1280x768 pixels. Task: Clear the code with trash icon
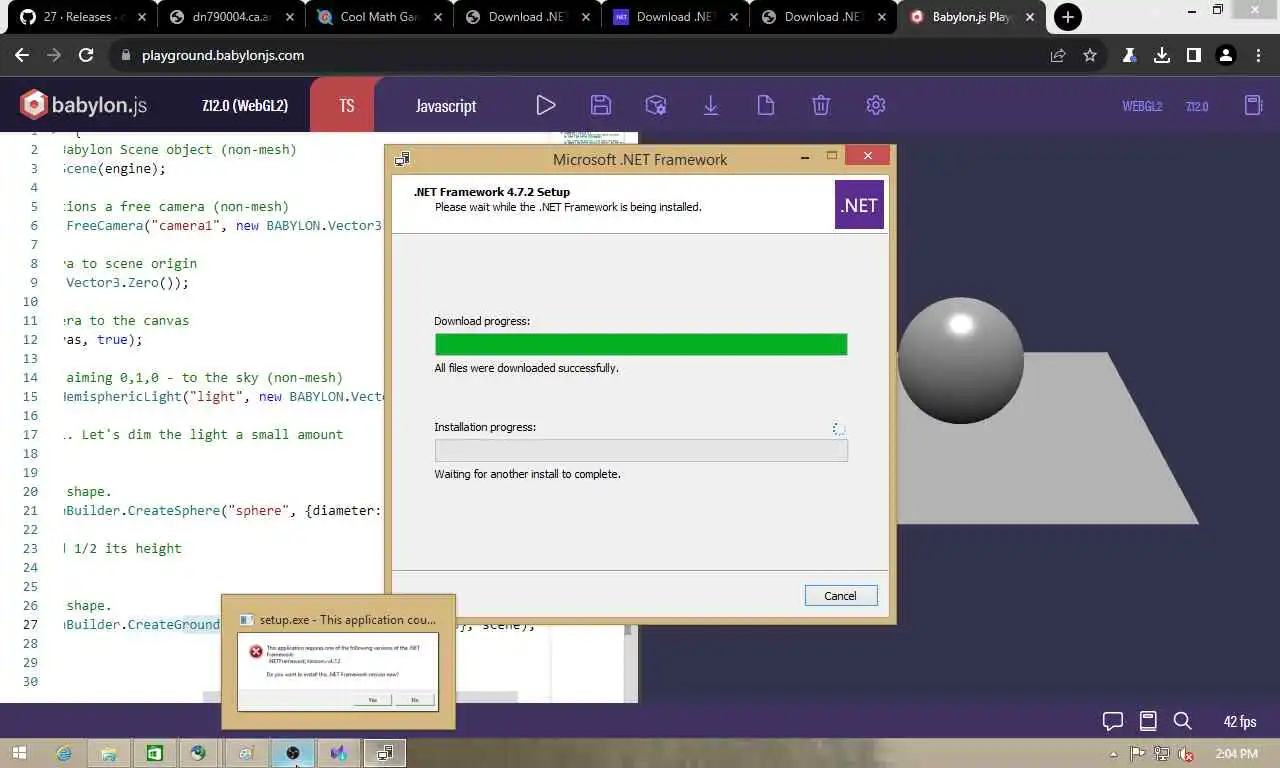[821, 105]
